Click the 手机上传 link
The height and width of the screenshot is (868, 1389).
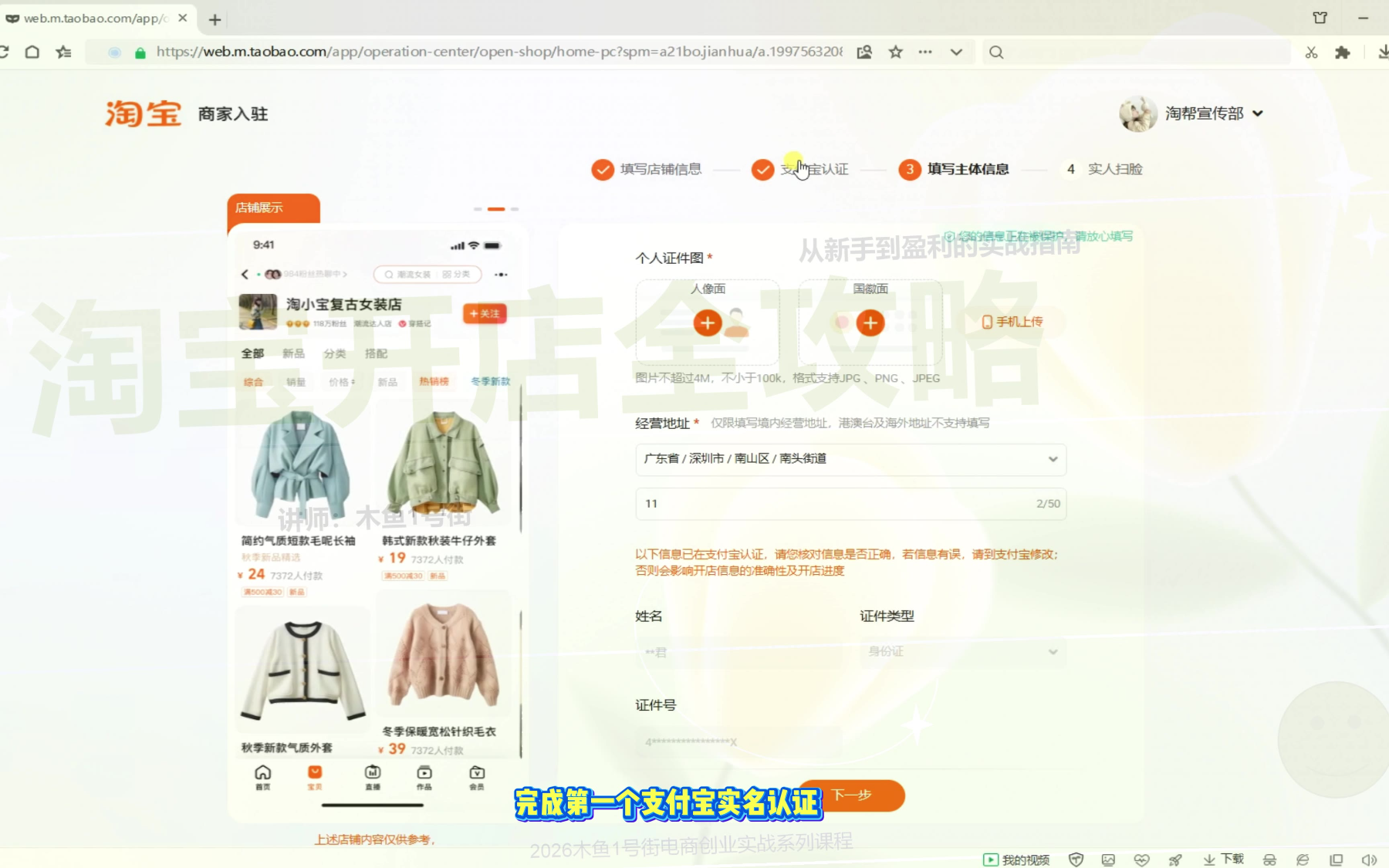pos(1012,322)
